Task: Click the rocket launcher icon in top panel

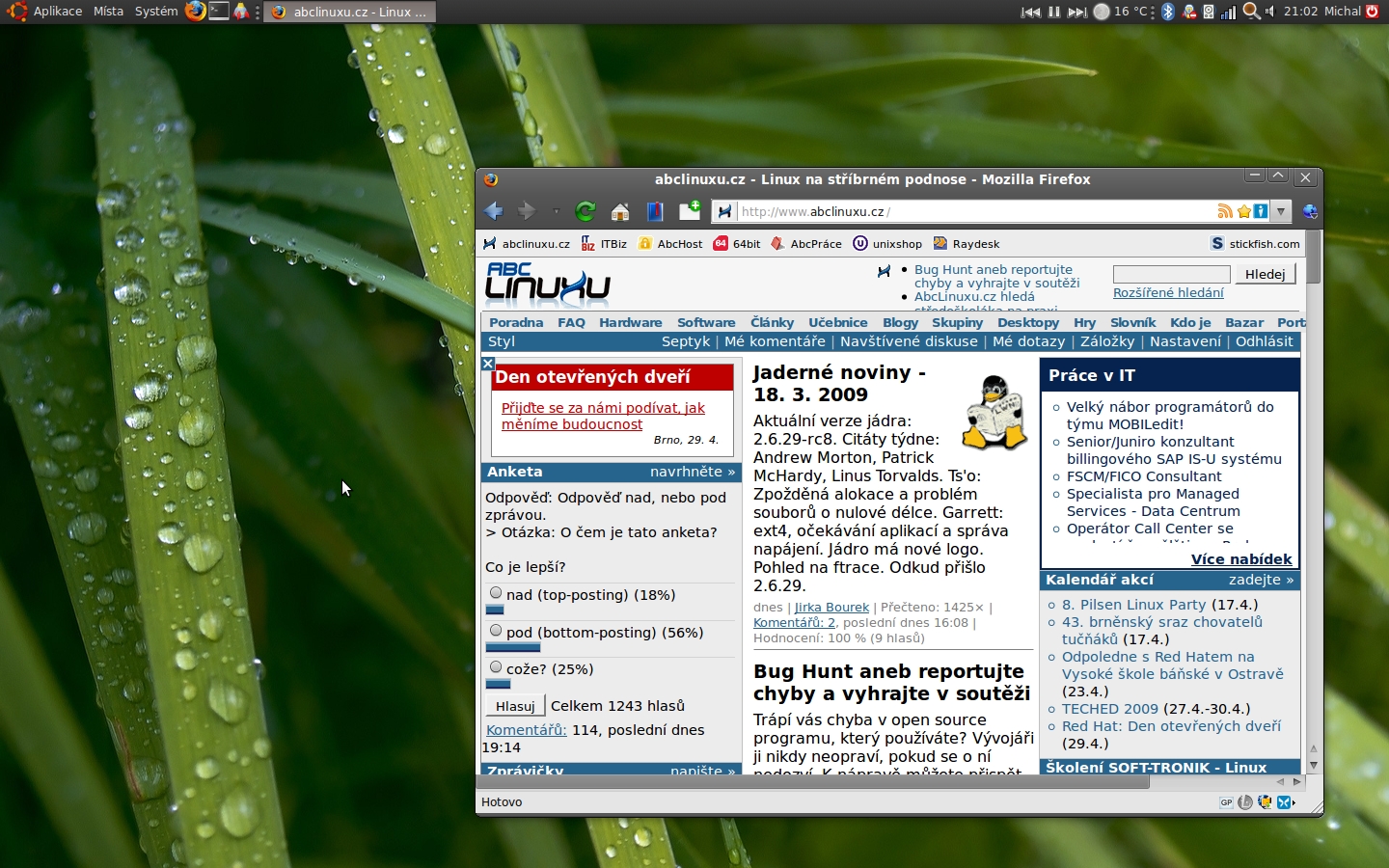Action: click(x=241, y=12)
